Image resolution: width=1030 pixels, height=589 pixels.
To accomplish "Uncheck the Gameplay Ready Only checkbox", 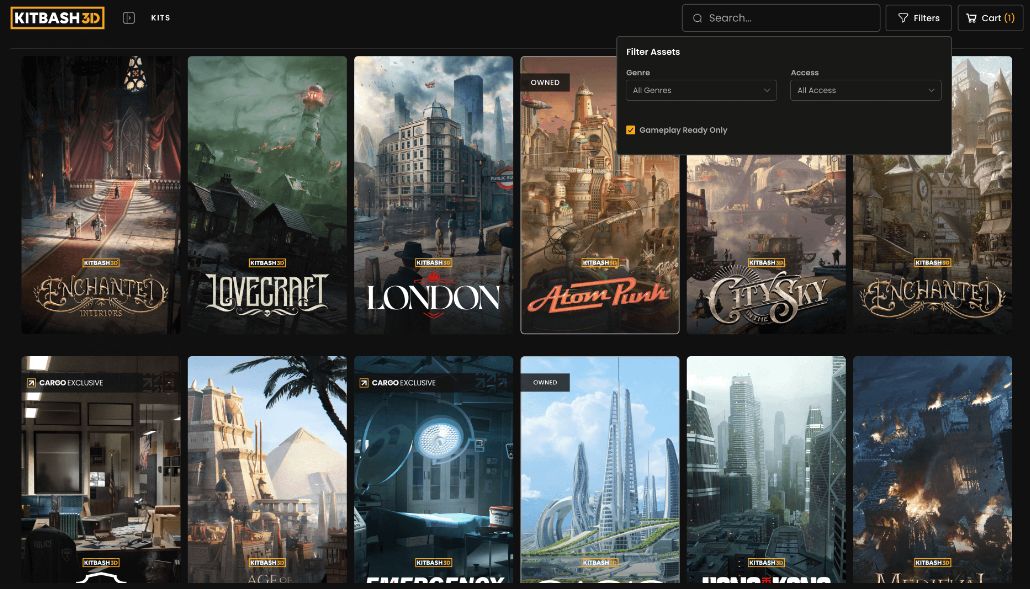I will [x=631, y=130].
